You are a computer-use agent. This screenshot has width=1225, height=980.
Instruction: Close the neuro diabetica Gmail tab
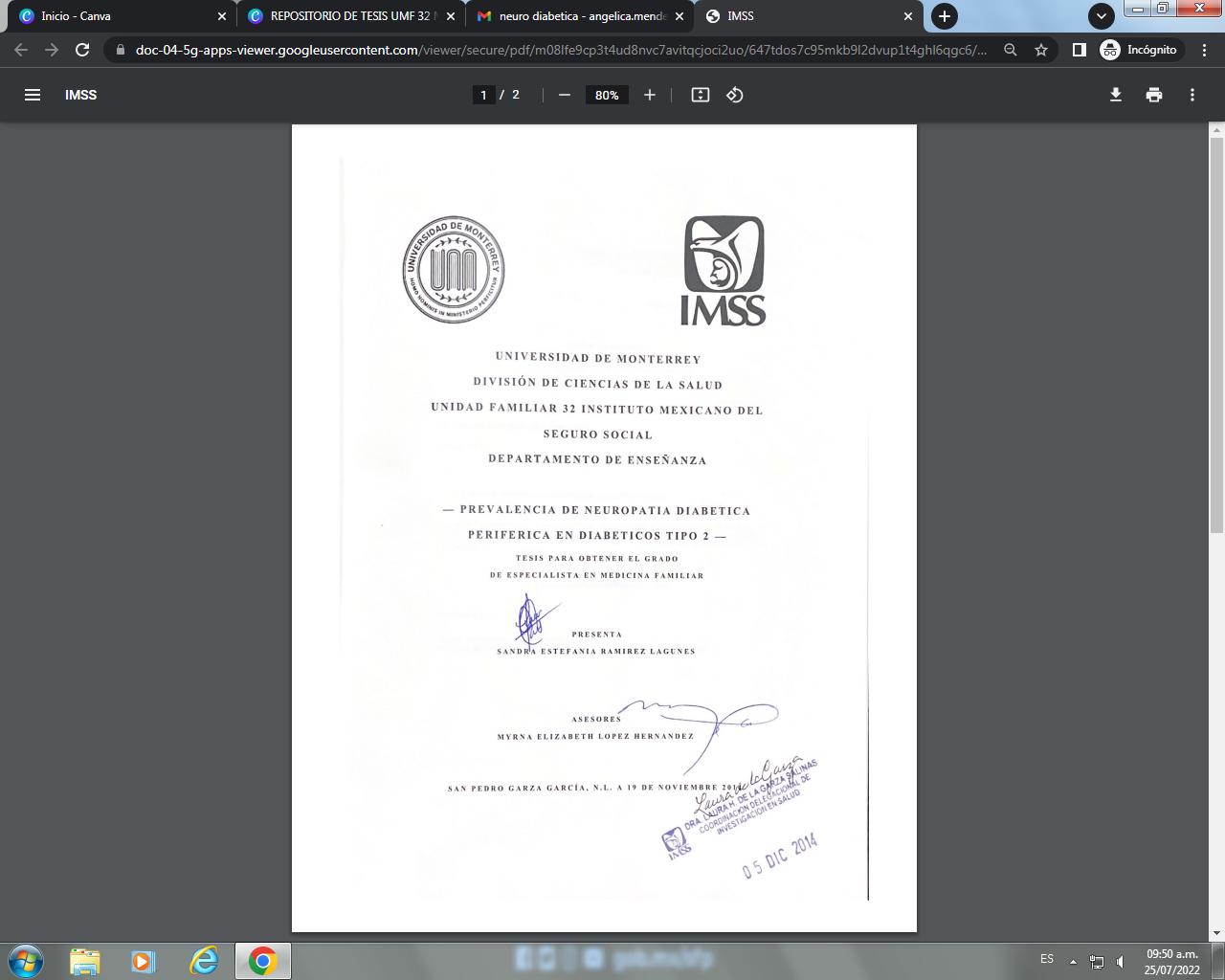pyautogui.click(x=679, y=16)
